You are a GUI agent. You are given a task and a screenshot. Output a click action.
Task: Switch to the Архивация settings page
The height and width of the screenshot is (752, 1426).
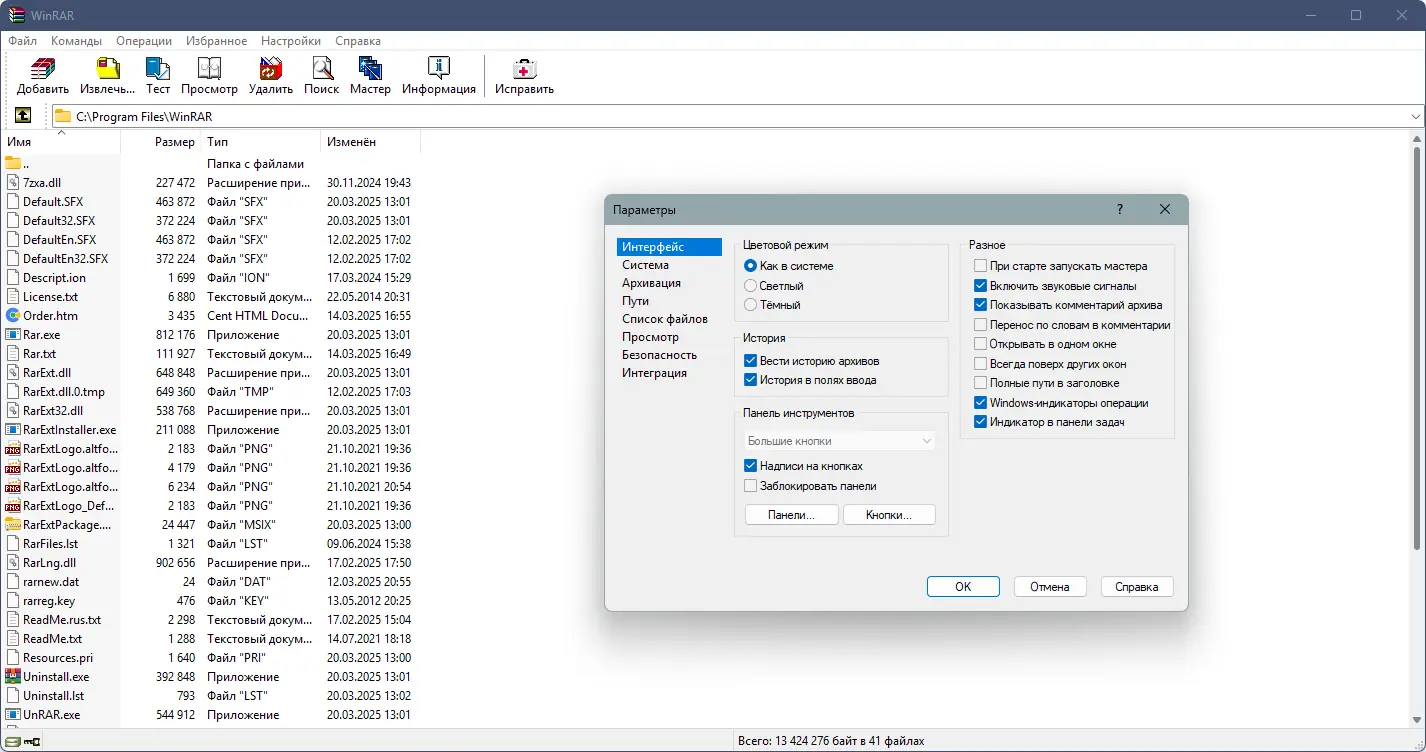[x=669, y=283]
